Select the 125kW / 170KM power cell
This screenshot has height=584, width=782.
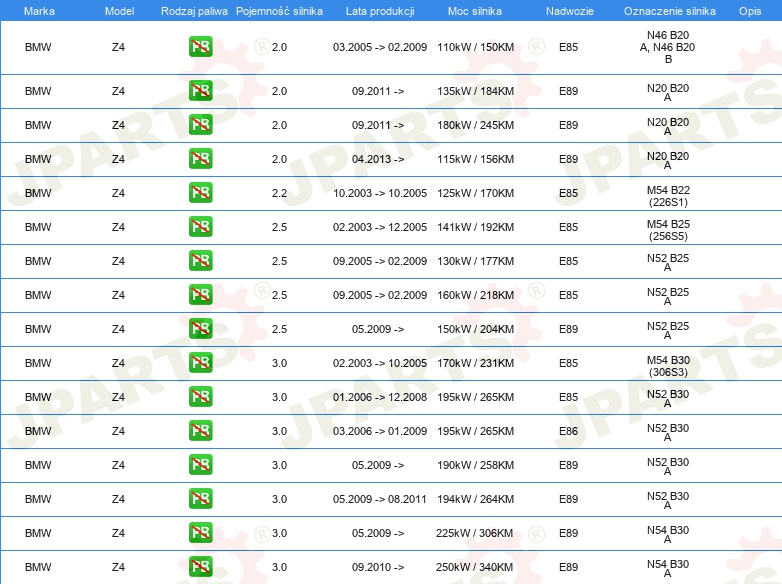(475, 193)
